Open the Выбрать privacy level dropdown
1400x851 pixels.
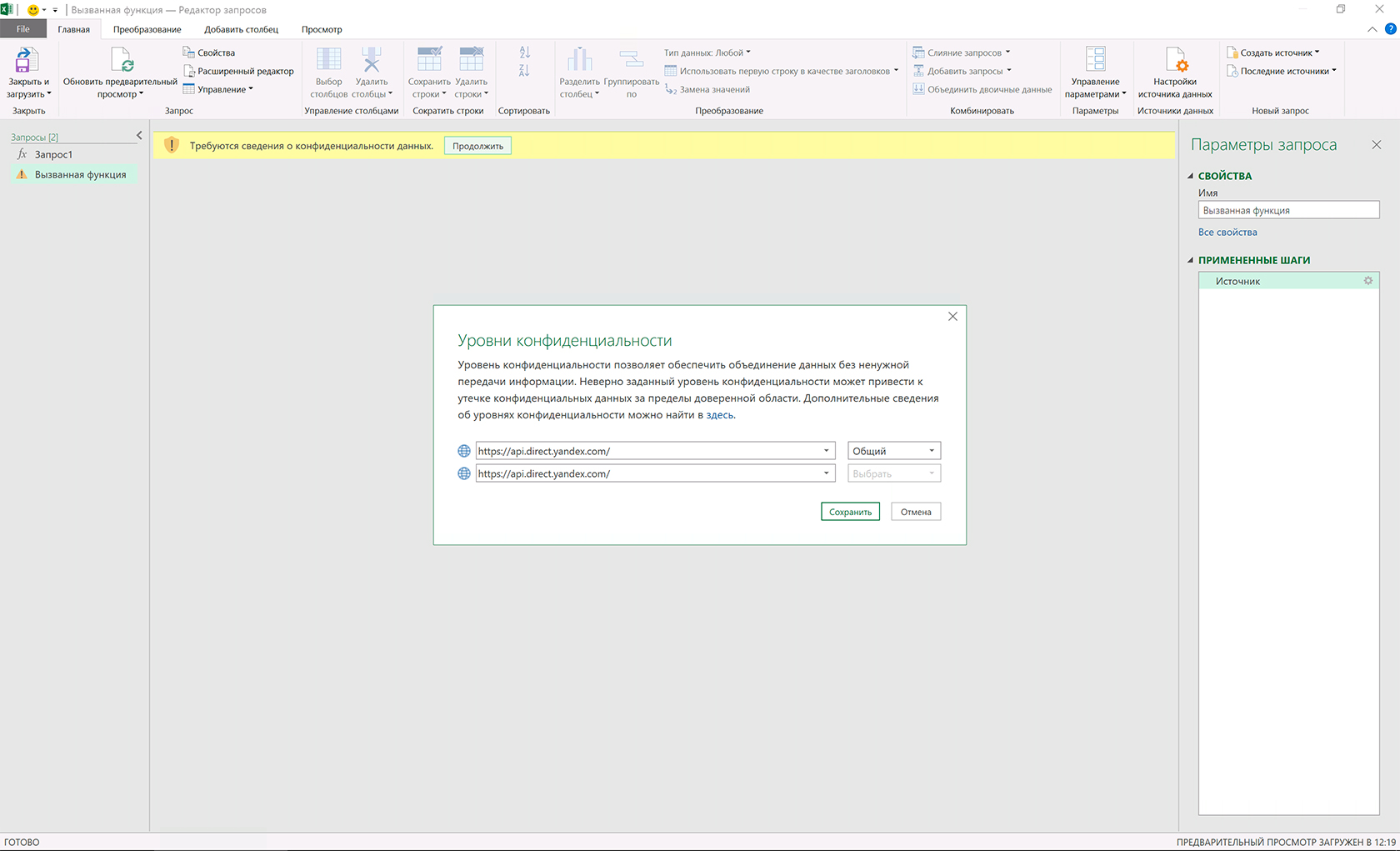tap(894, 473)
